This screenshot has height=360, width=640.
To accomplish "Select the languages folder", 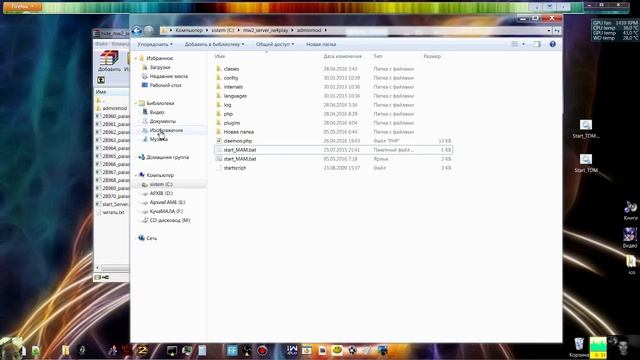I will (235, 96).
